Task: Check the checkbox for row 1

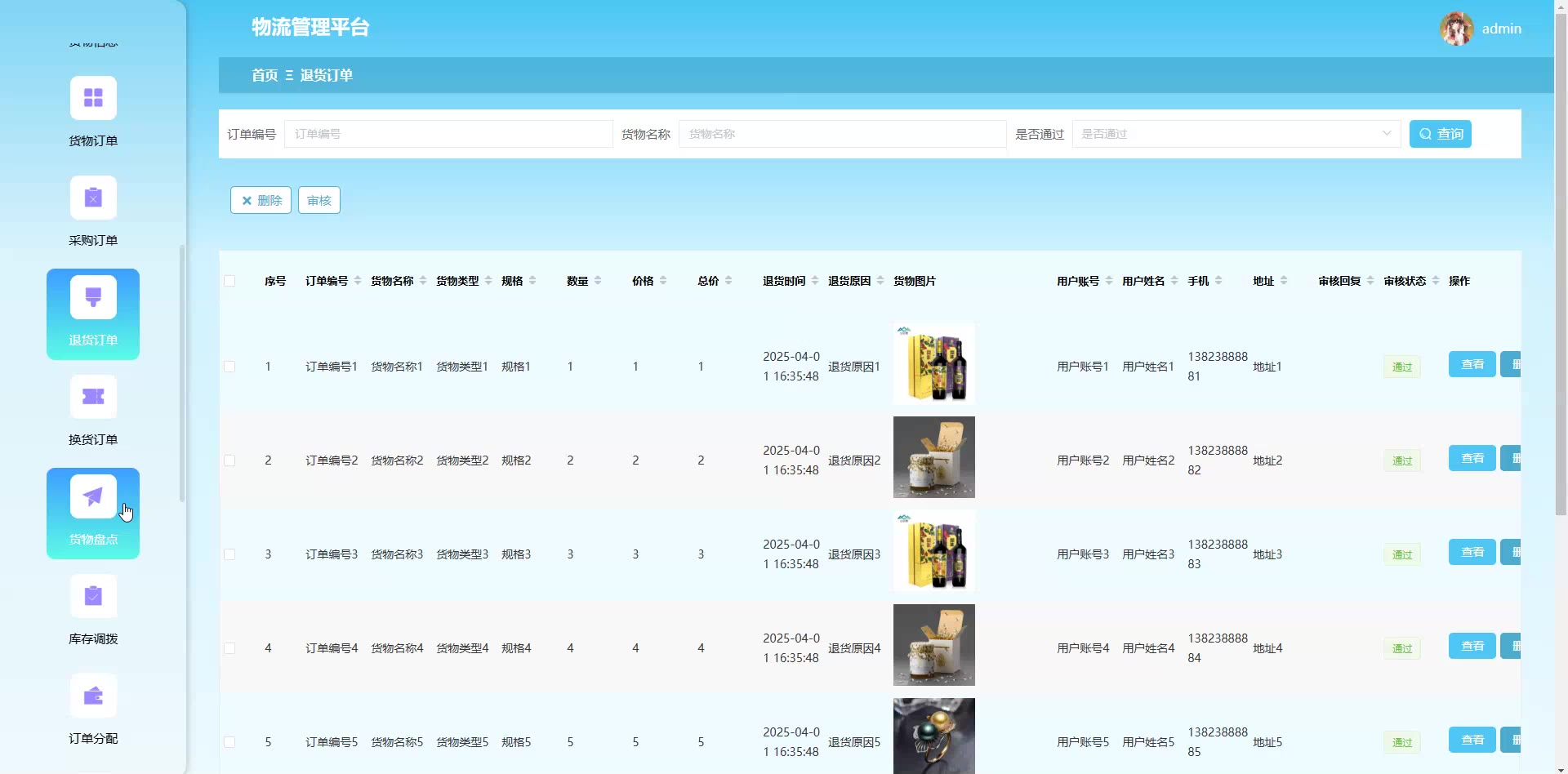Action: coord(229,367)
